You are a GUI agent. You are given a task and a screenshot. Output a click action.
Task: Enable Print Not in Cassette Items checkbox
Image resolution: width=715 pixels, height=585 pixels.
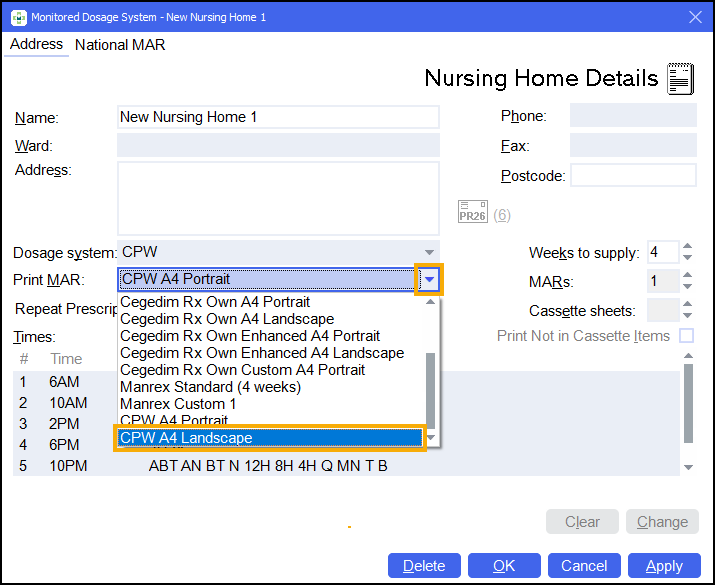tap(686, 336)
